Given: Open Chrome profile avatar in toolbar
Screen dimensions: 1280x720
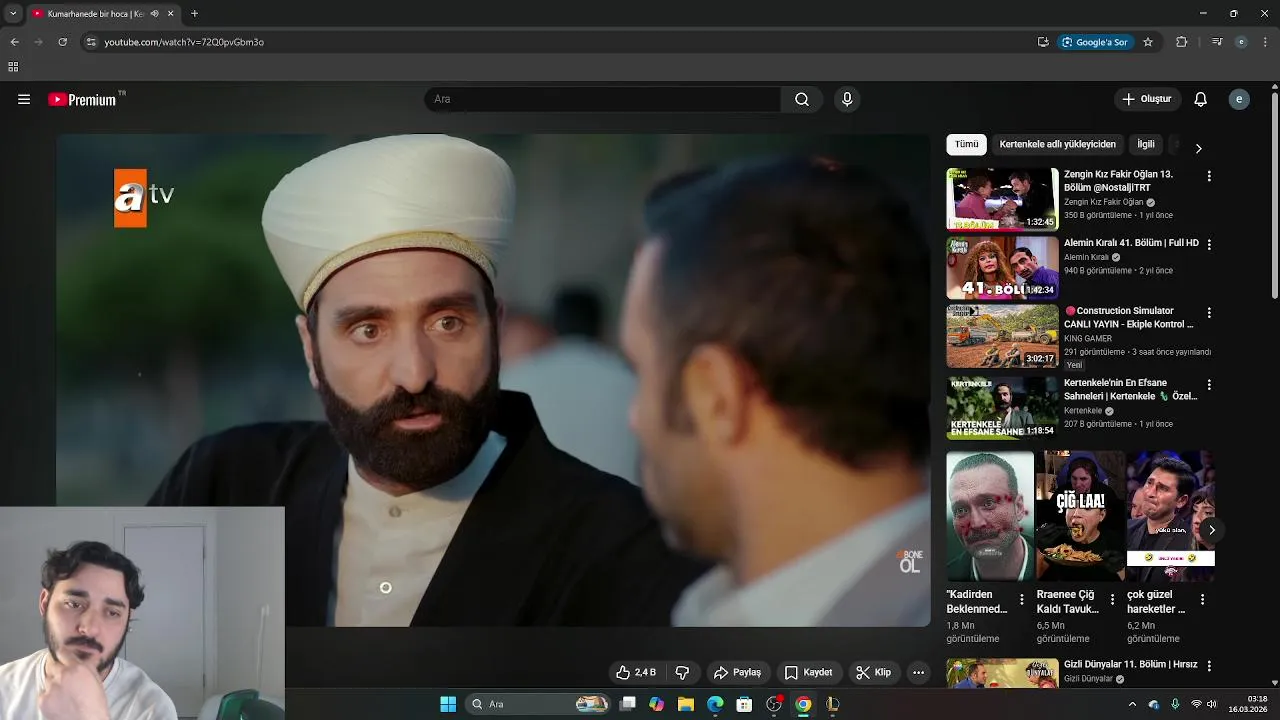Looking at the screenshot, I should (1241, 42).
